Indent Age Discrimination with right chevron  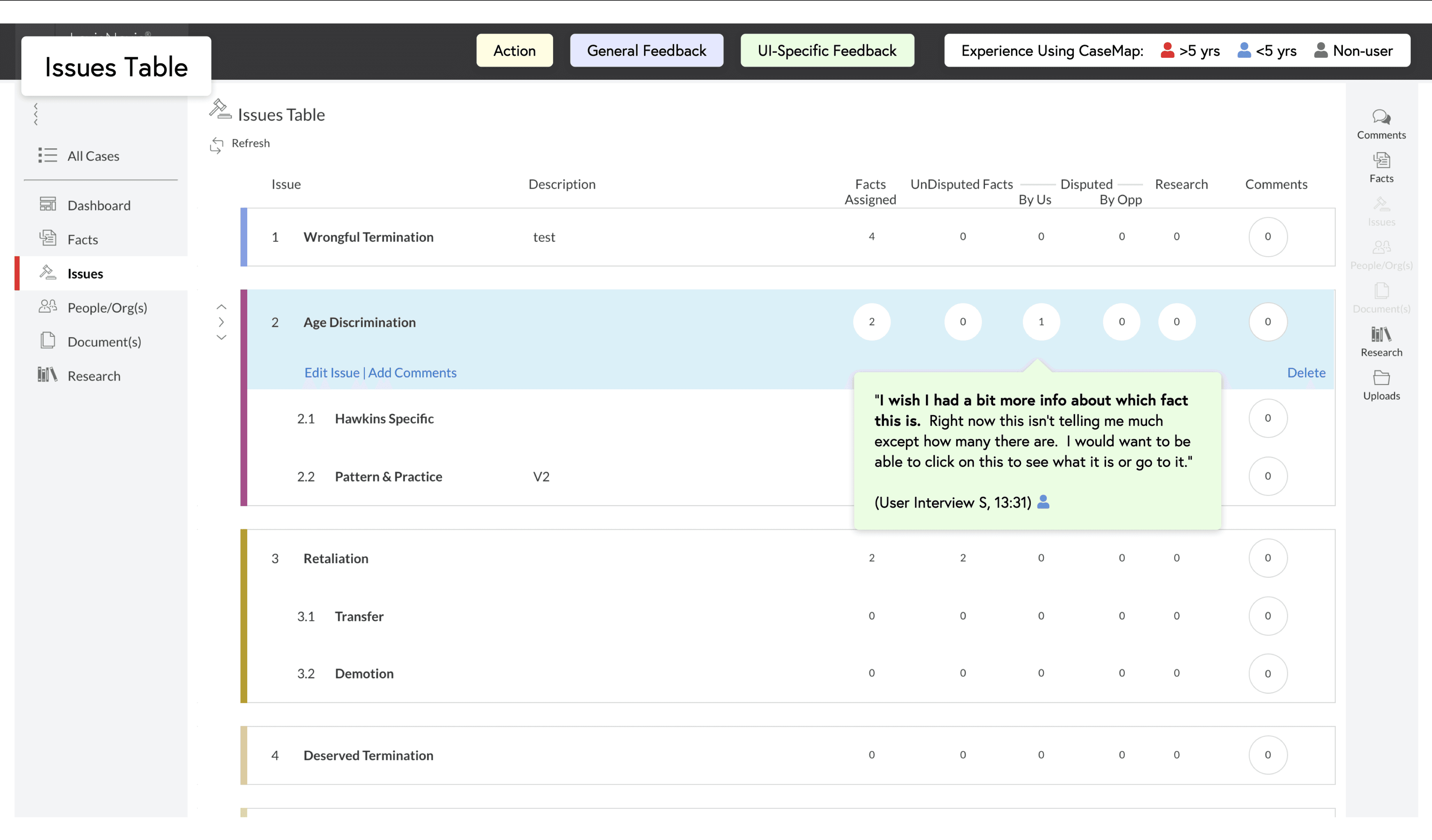(x=221, y=322)
